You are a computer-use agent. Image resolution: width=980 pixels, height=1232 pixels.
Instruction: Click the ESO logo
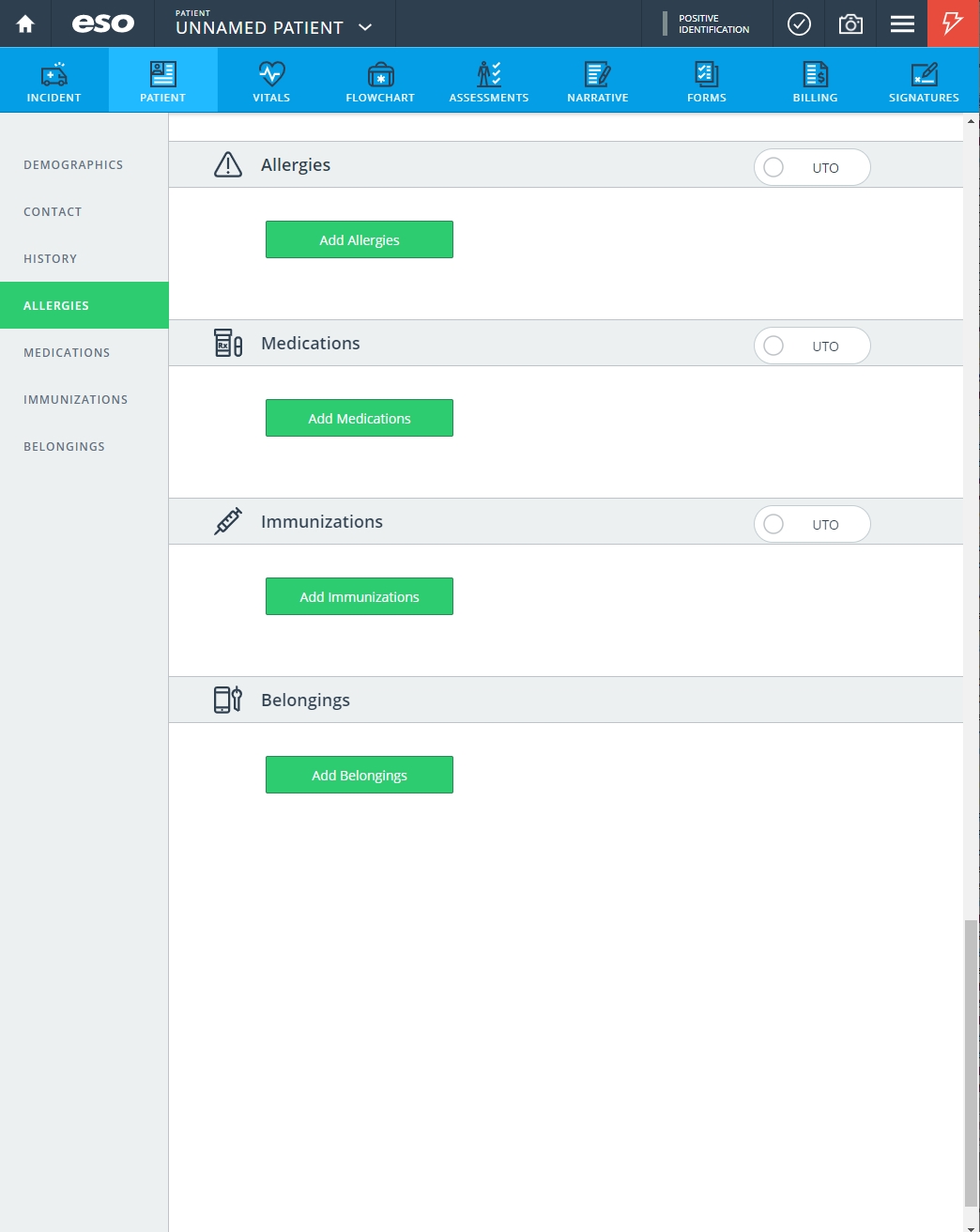coord(103,23)
